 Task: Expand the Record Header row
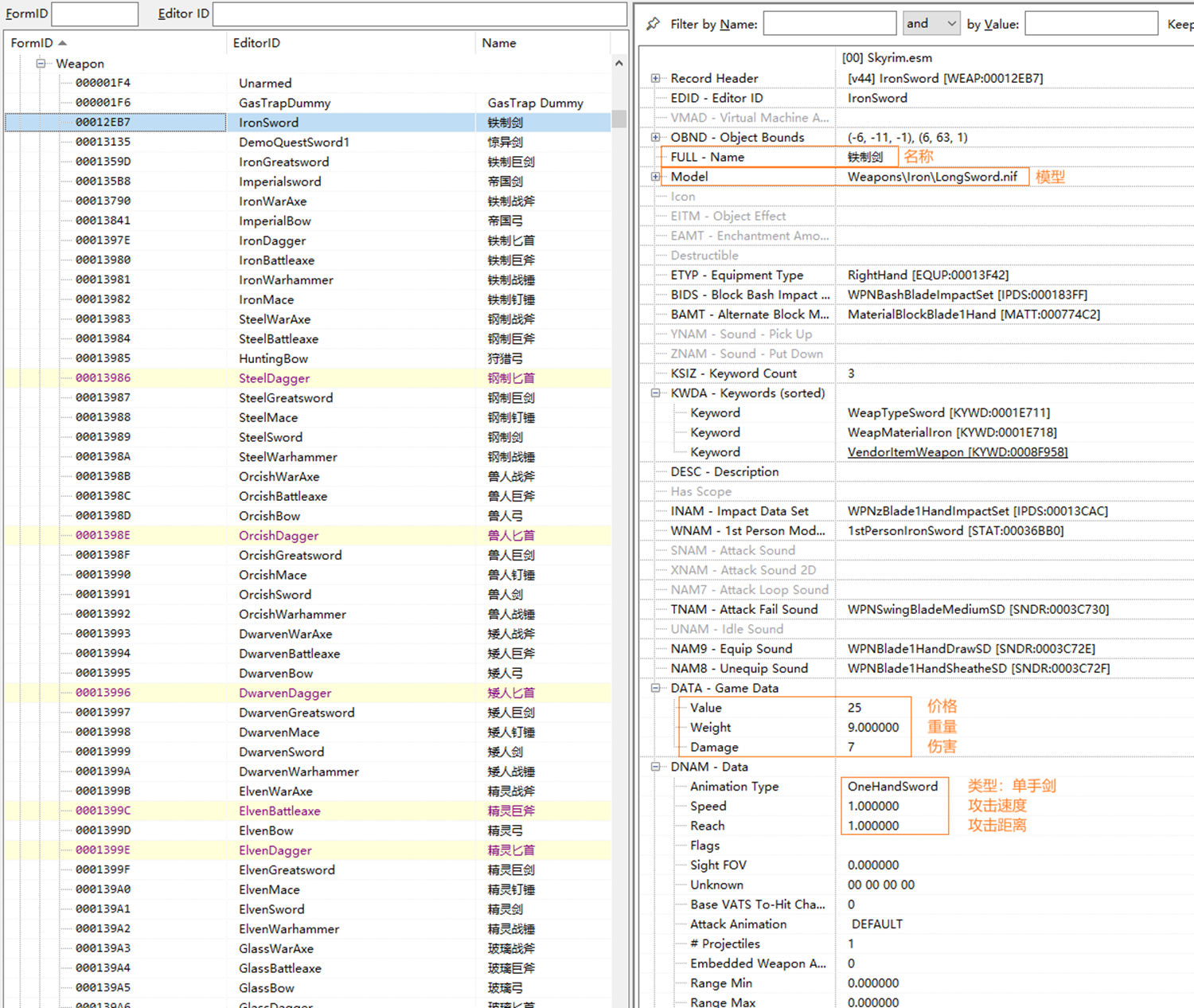pos(655,78)
